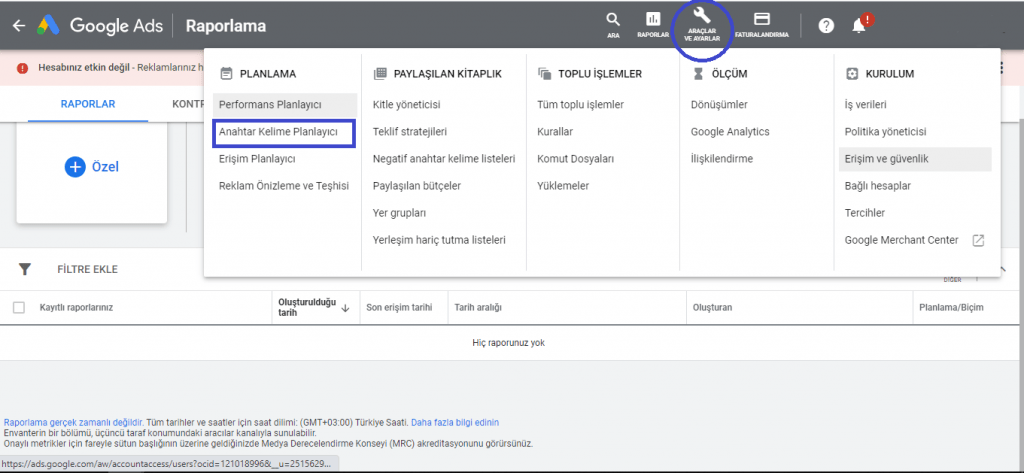The image size is (1024, 473).
Task: Open the search (ARA) magnifier icon
Action: pos(613,20)
